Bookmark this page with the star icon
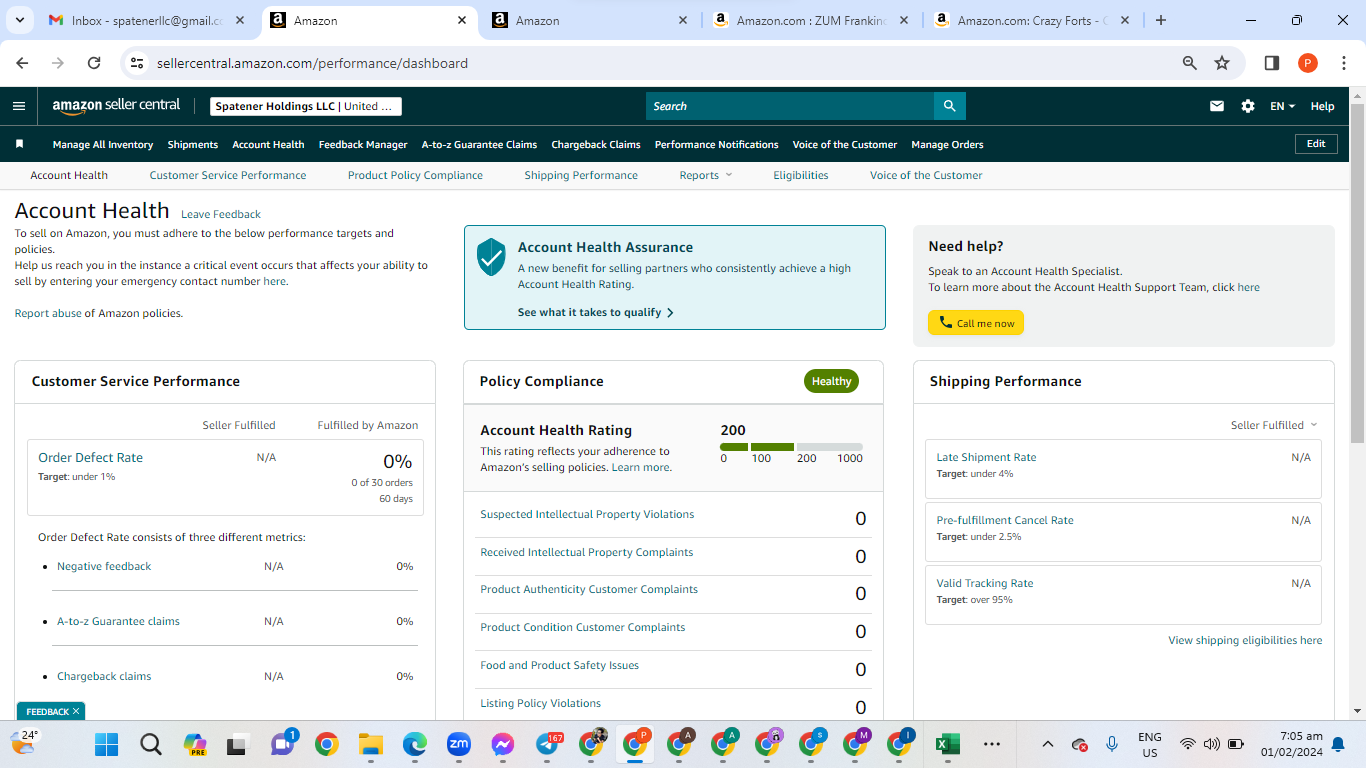The height and width of the screenshot is (768, 1366). [x=1222, y=63]
